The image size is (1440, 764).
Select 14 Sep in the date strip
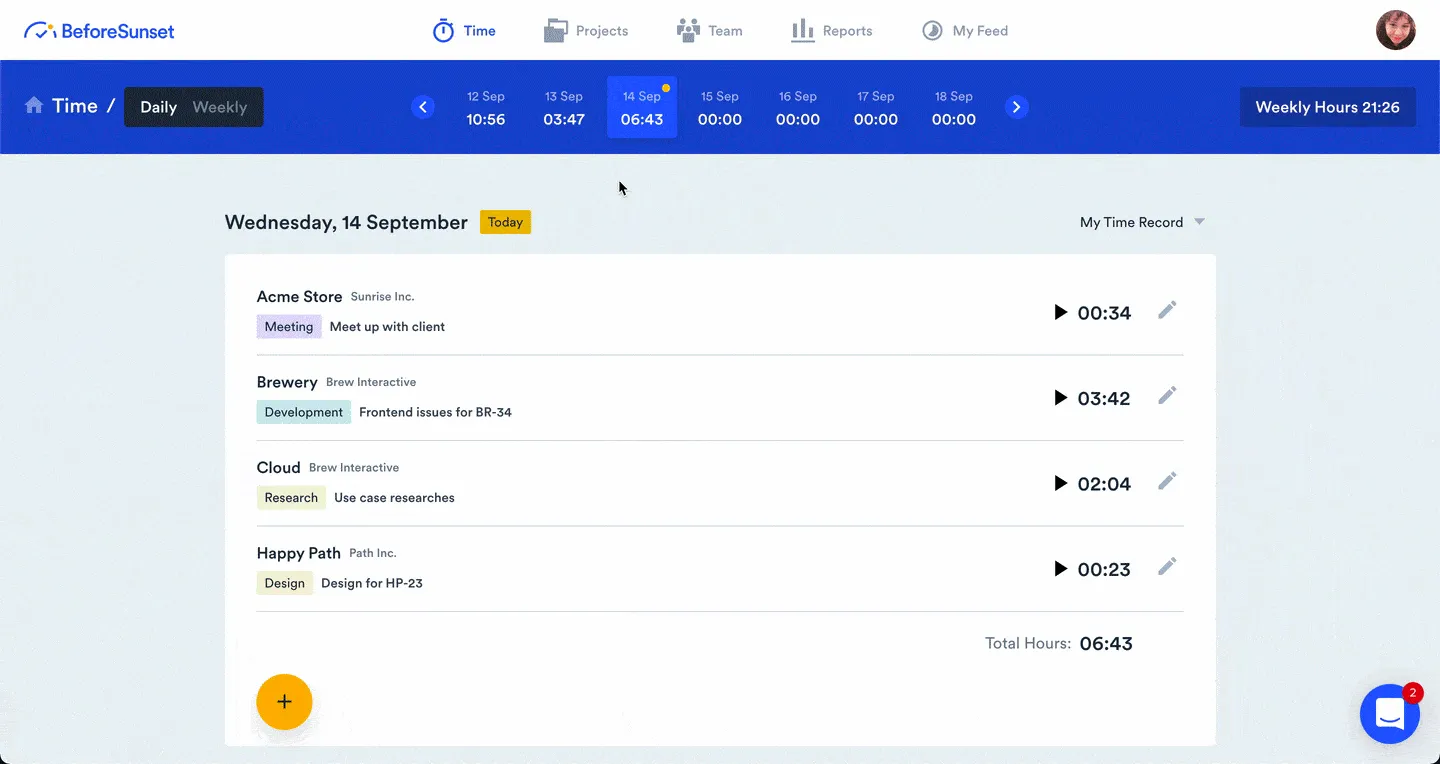click(x=642, y=107)
